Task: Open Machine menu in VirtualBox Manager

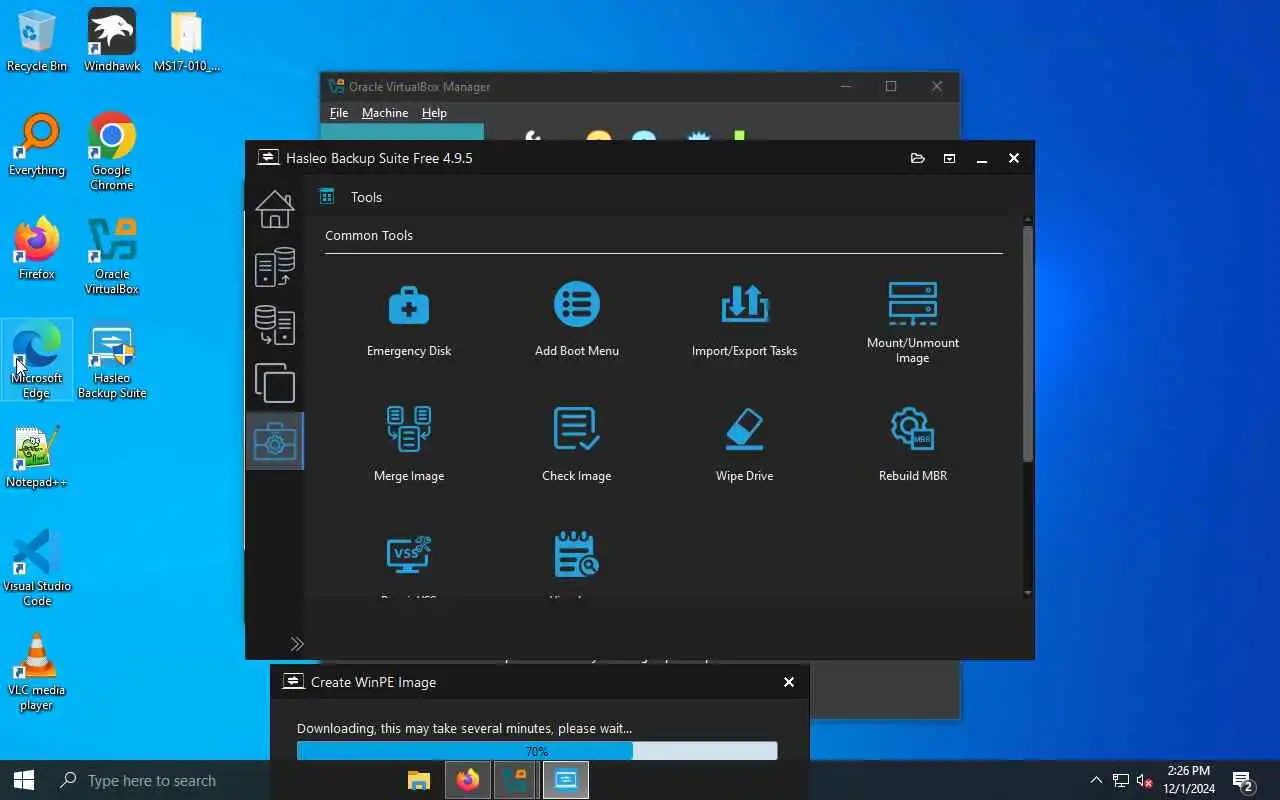Action: click(385, 113)
